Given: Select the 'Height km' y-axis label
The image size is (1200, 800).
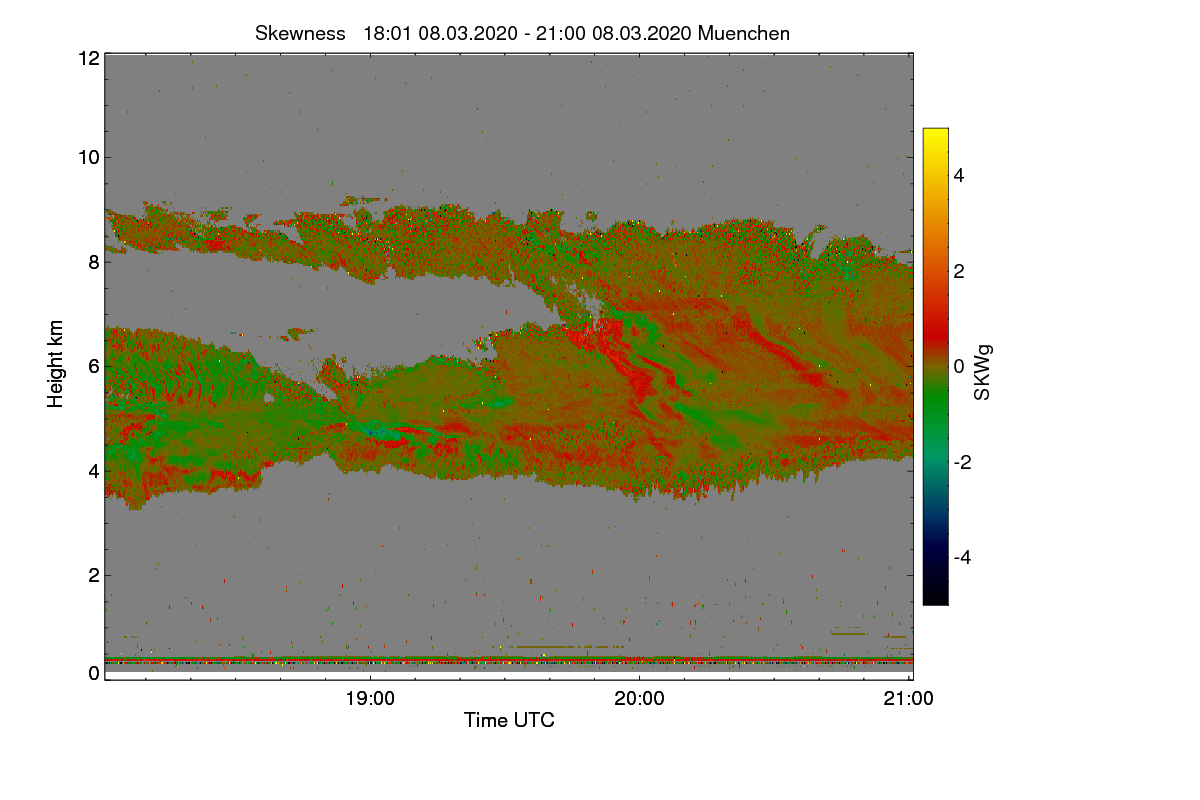Looking at the screenshot, I should point(56,366).
